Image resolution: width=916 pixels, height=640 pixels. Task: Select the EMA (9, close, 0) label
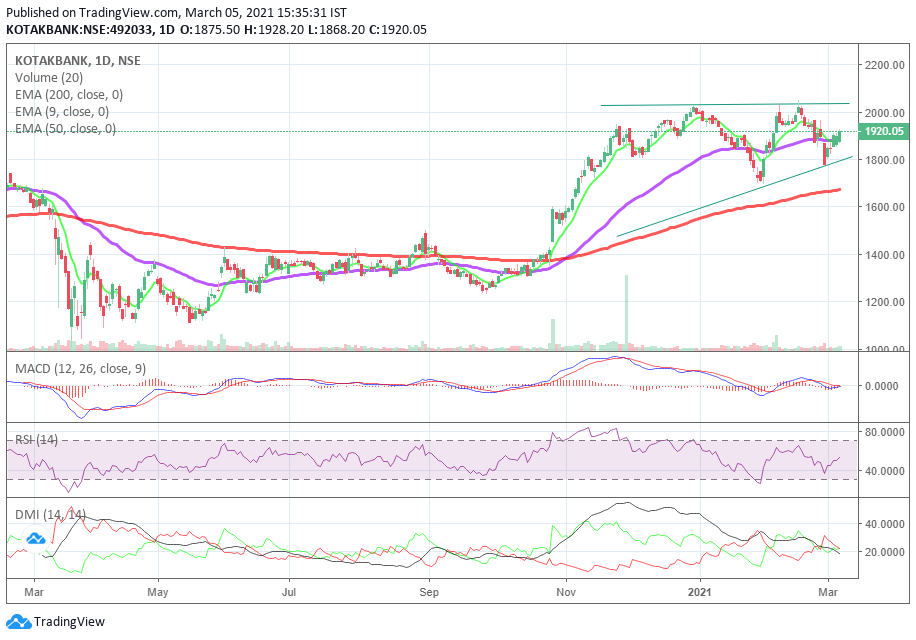coord(62,112)
